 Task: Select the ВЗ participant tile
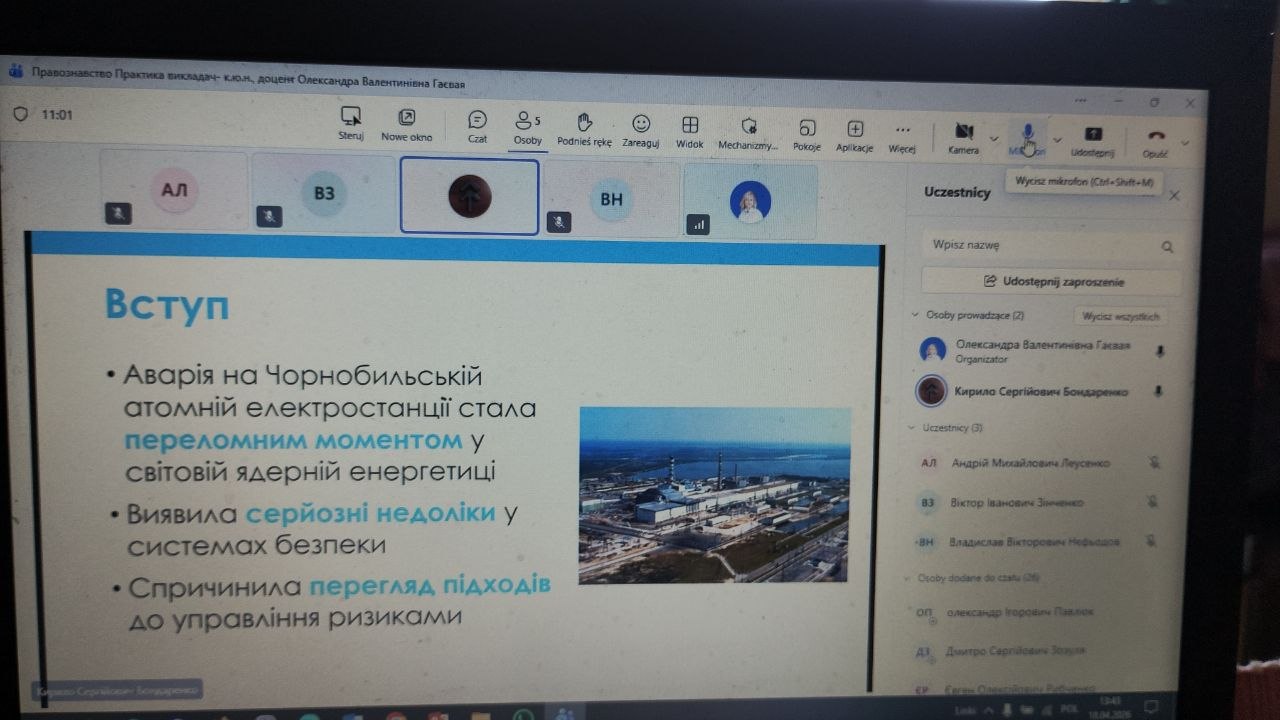[x=324, y=192]
